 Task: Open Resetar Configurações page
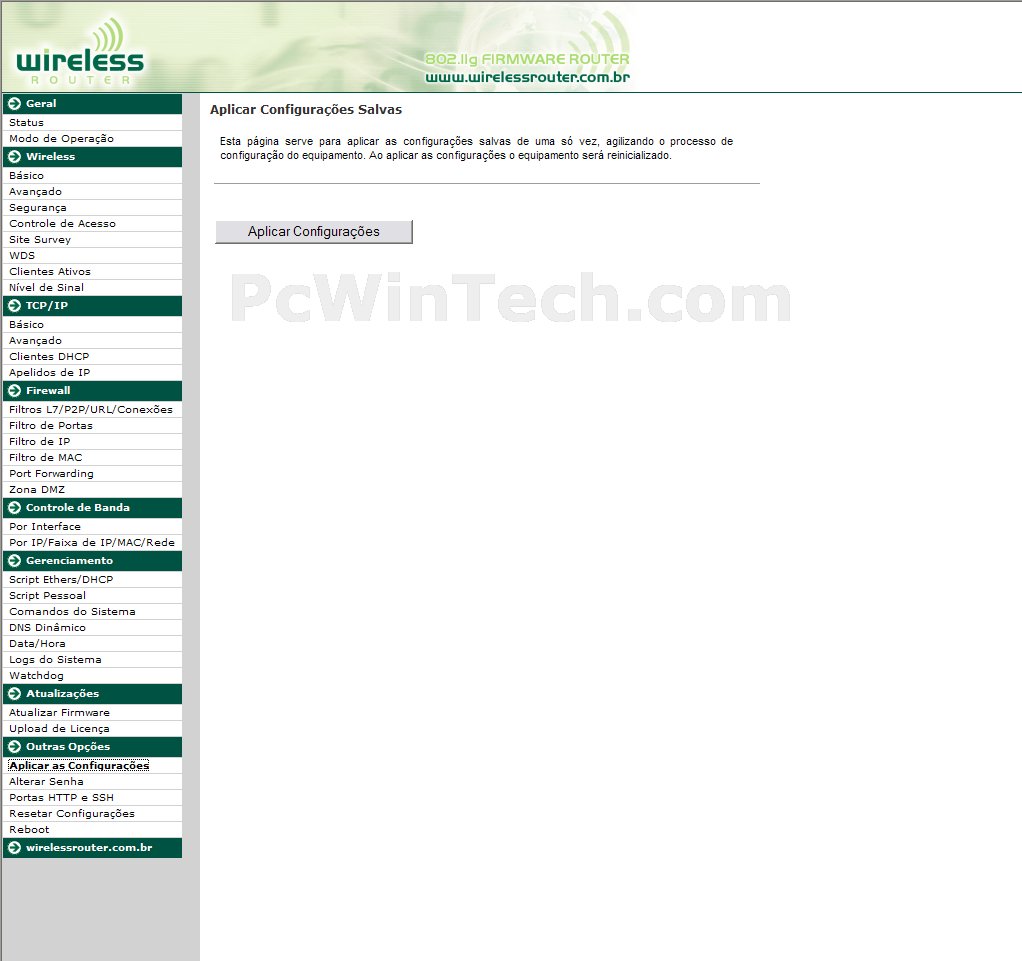coord(72,814)
